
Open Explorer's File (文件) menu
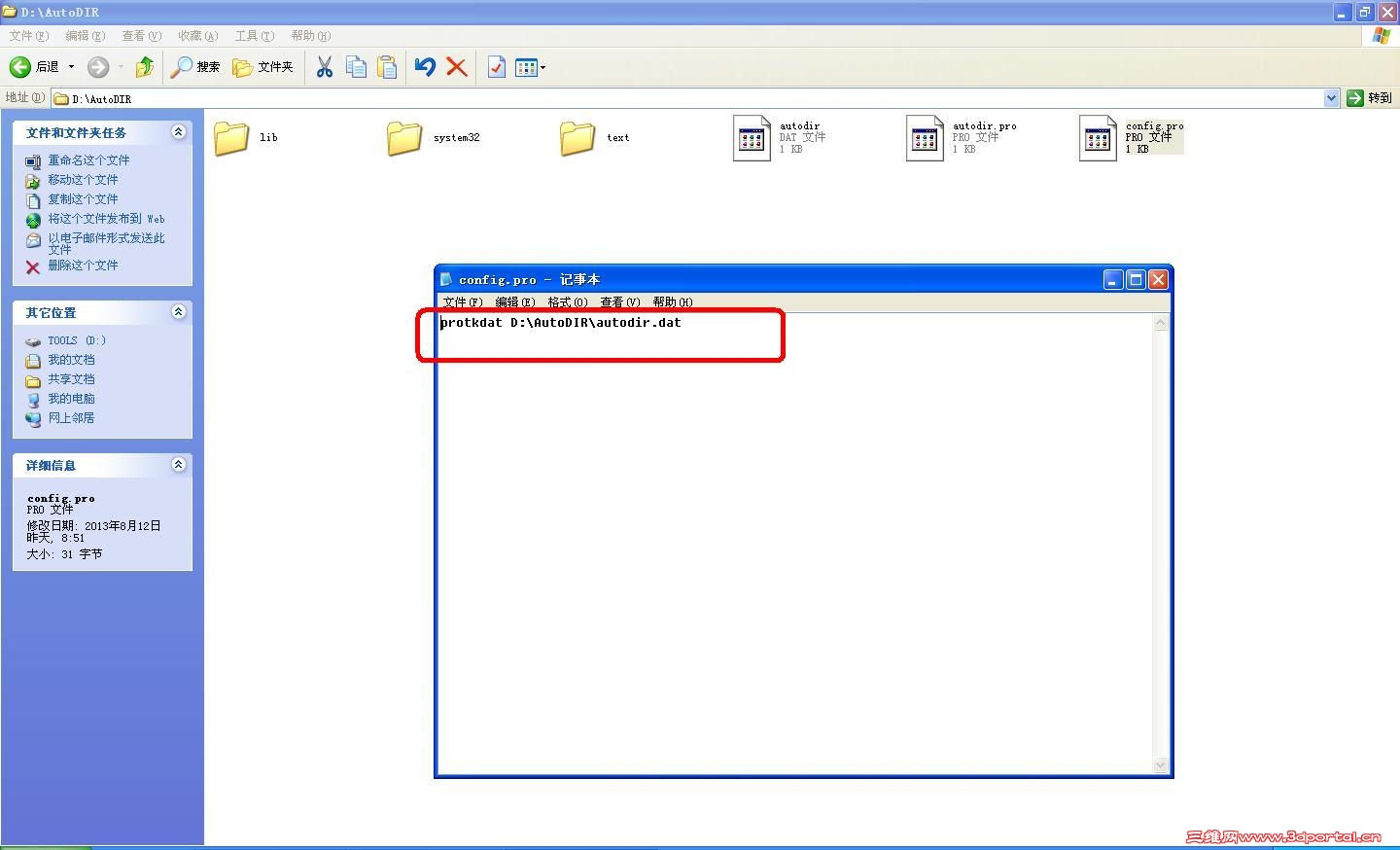point(28,36)
